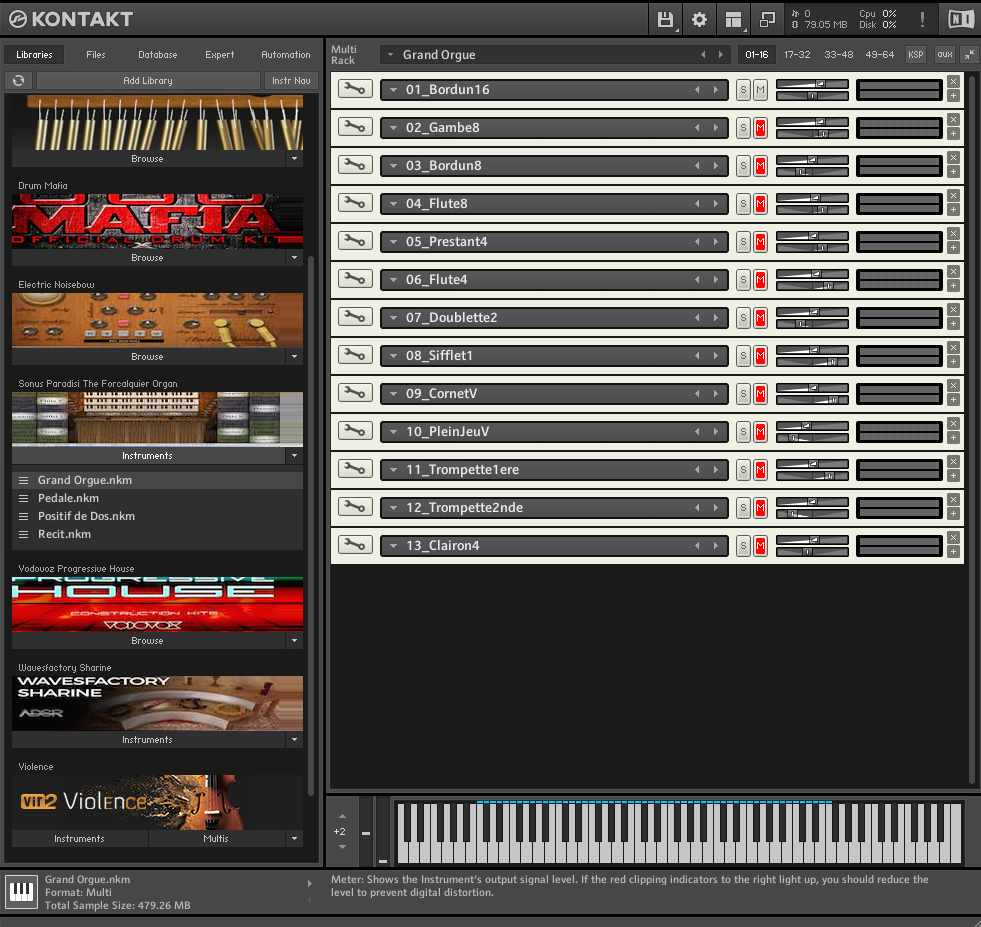Screen dimensions: 981x927
Task: Open wrench edit mode for 02_Gambe8
Action: click(355, 127)
